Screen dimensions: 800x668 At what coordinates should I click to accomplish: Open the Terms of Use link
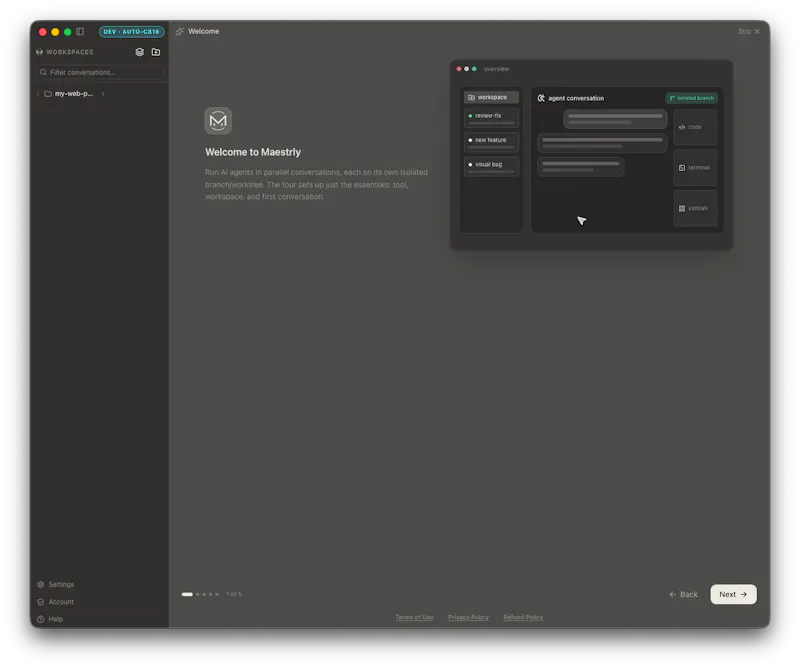click(414, 617)
